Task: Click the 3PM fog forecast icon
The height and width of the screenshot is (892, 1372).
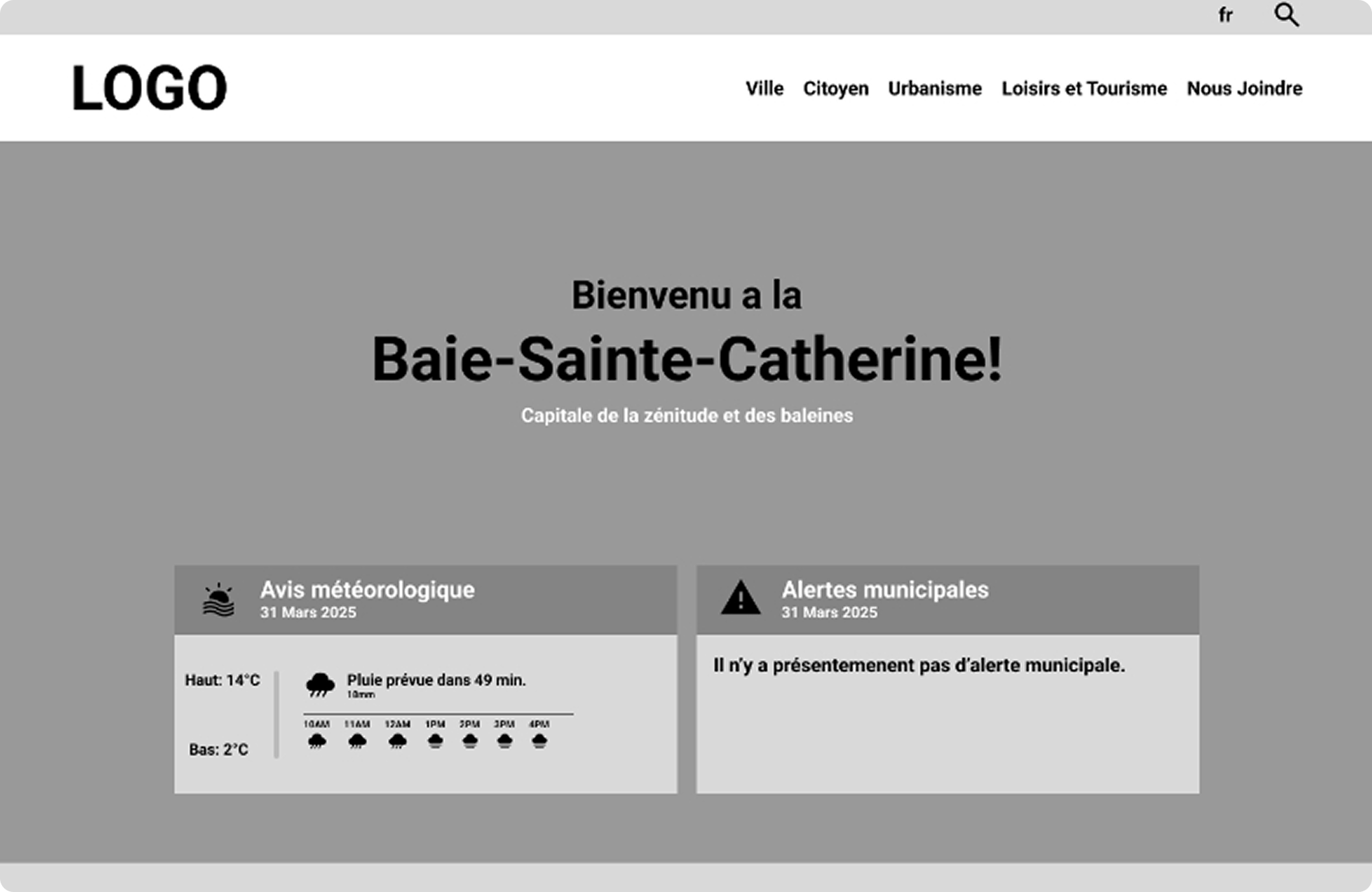Action: click(504, 741)
